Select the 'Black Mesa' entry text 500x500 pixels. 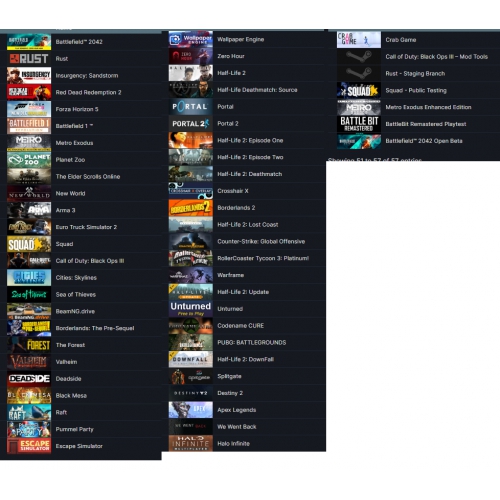coord(71,396)
